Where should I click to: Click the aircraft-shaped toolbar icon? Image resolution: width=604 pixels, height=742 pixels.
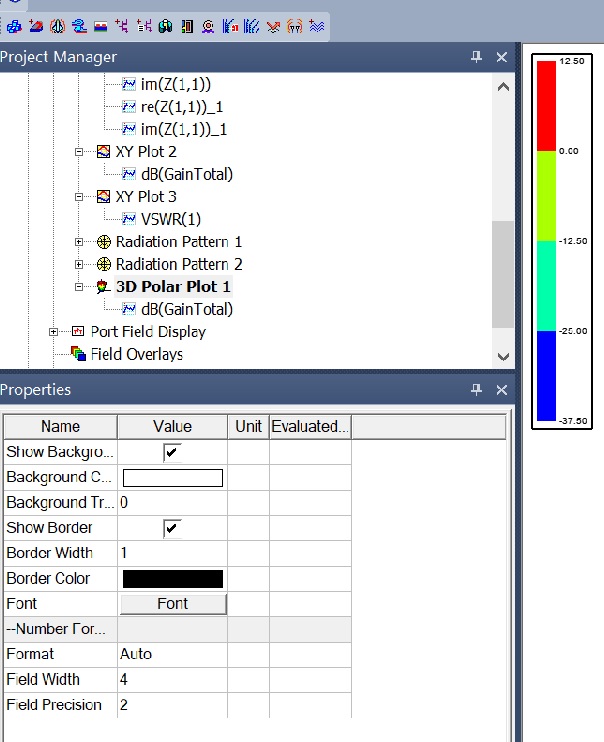click(58, 26)
